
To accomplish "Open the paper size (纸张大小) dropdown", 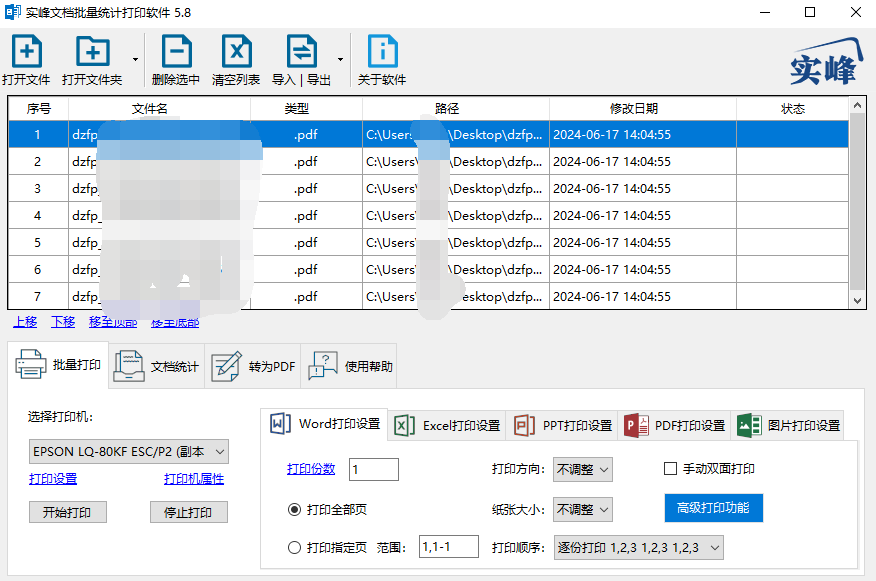I will (x=583, y=509).
